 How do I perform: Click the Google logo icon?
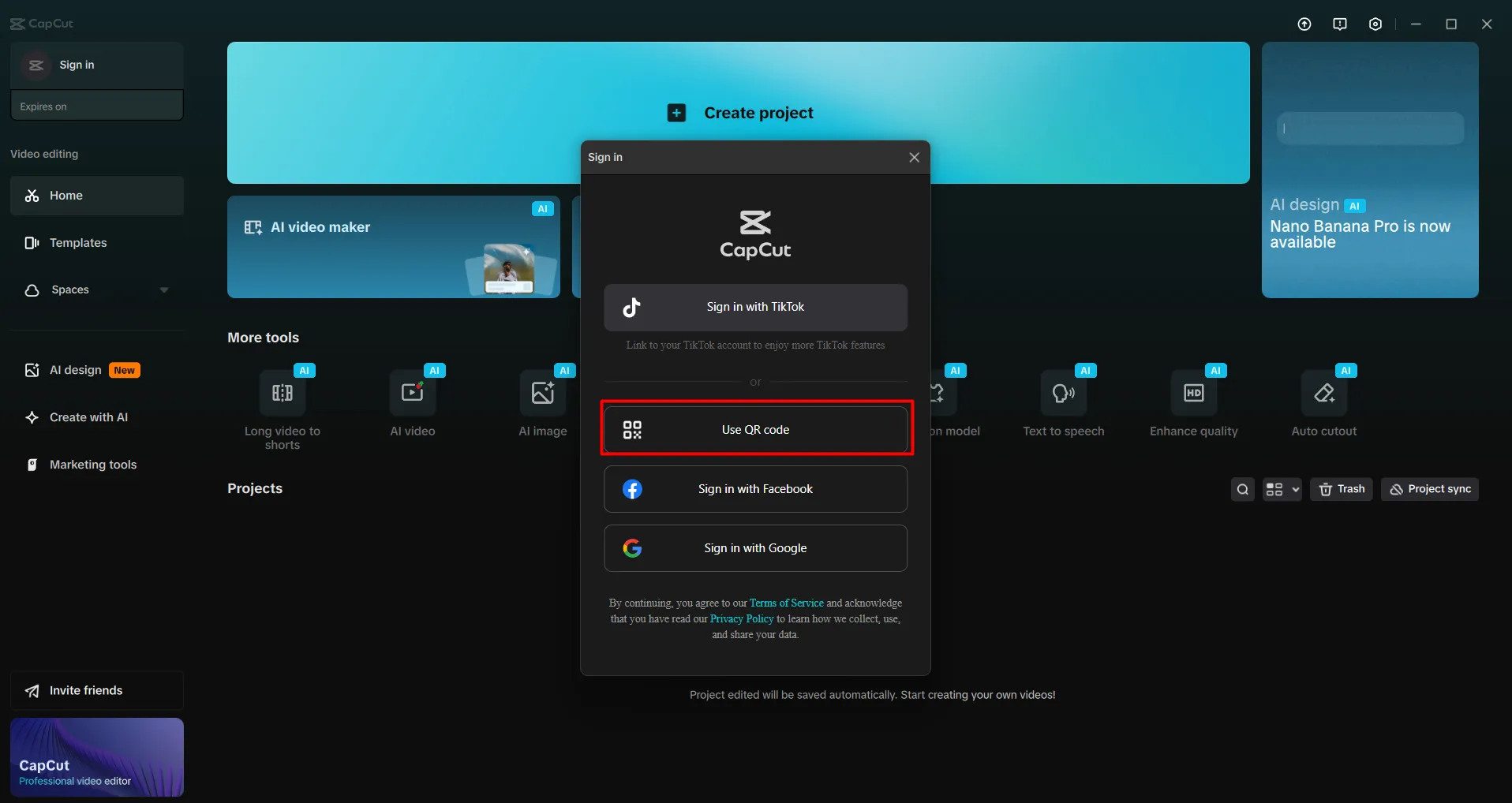coord(632,548)
